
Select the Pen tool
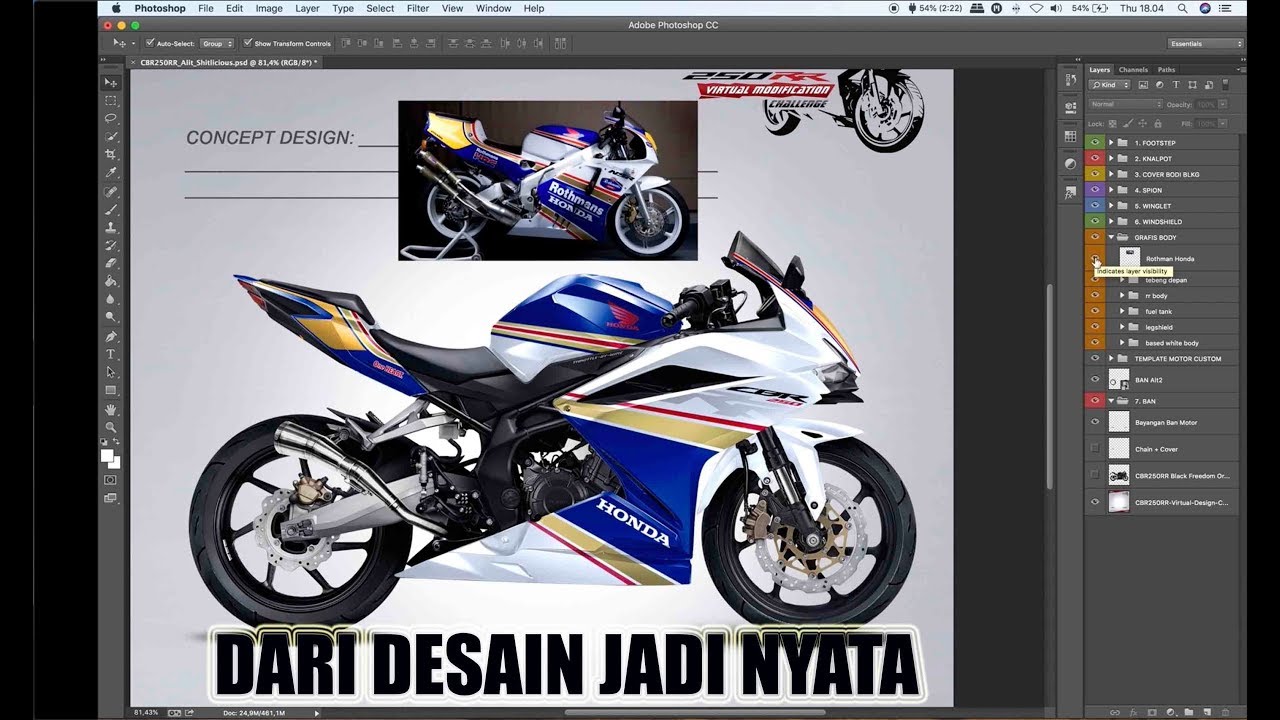click(x=111, y=336)
